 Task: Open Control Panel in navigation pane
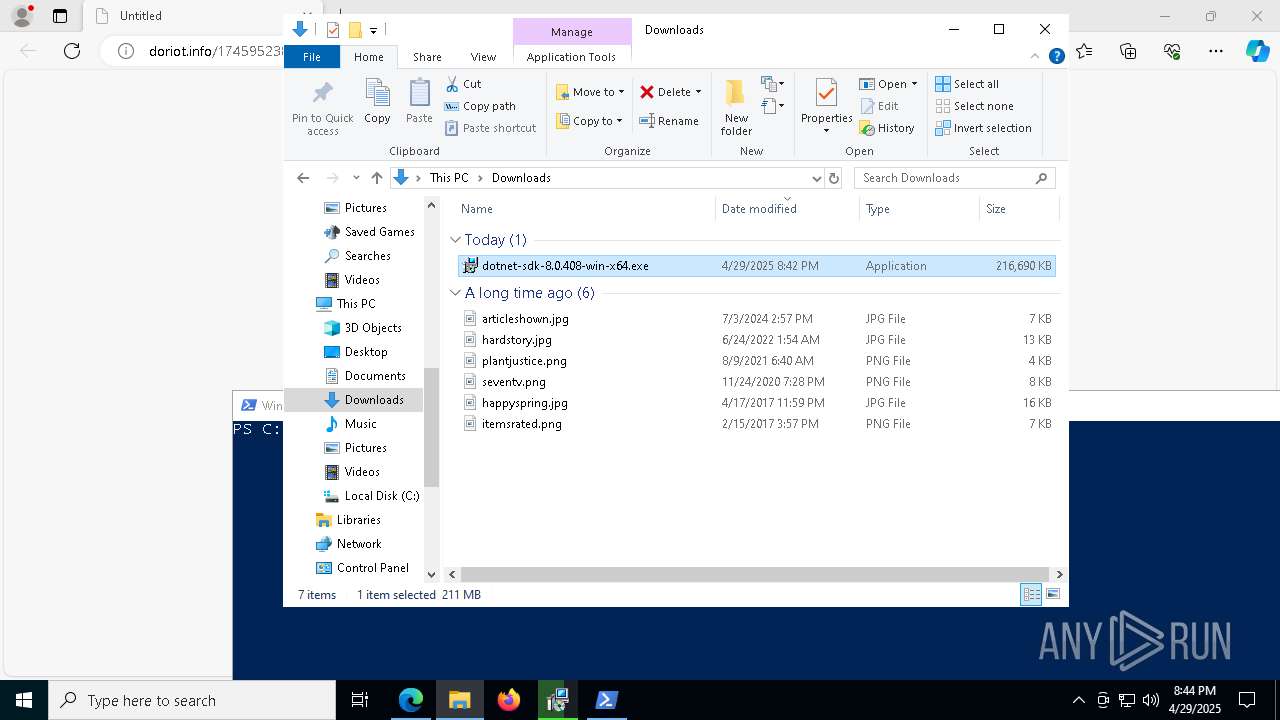[372, 568]
